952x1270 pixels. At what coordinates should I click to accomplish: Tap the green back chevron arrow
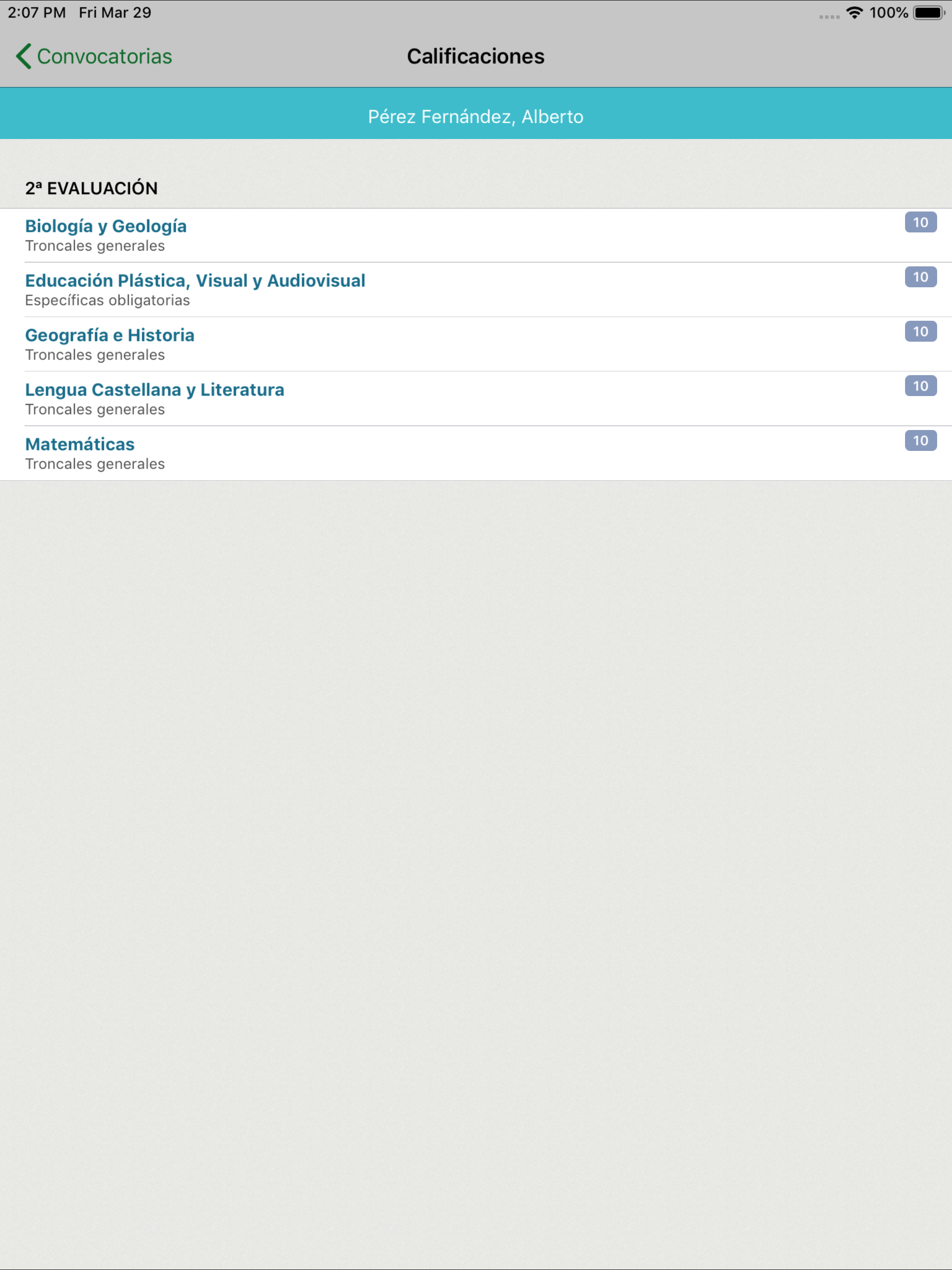[x=24, y=56]
